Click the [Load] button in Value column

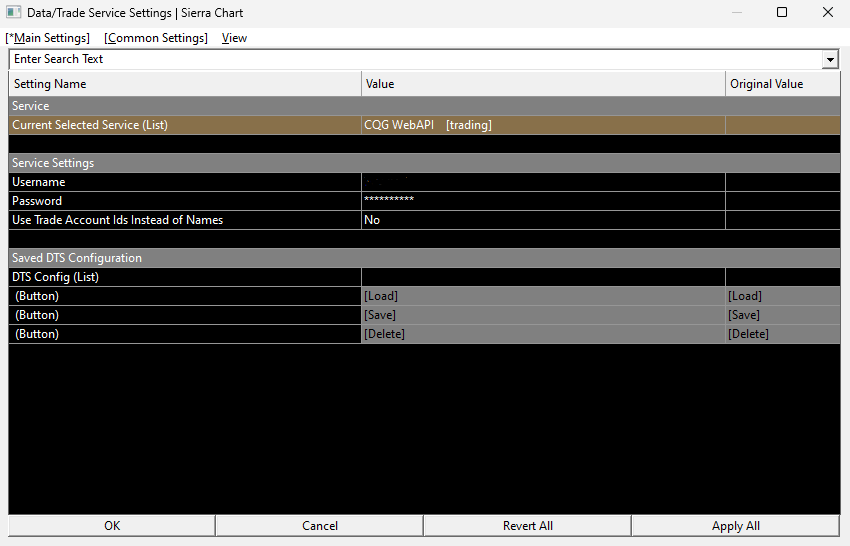(x=543, y=296)
